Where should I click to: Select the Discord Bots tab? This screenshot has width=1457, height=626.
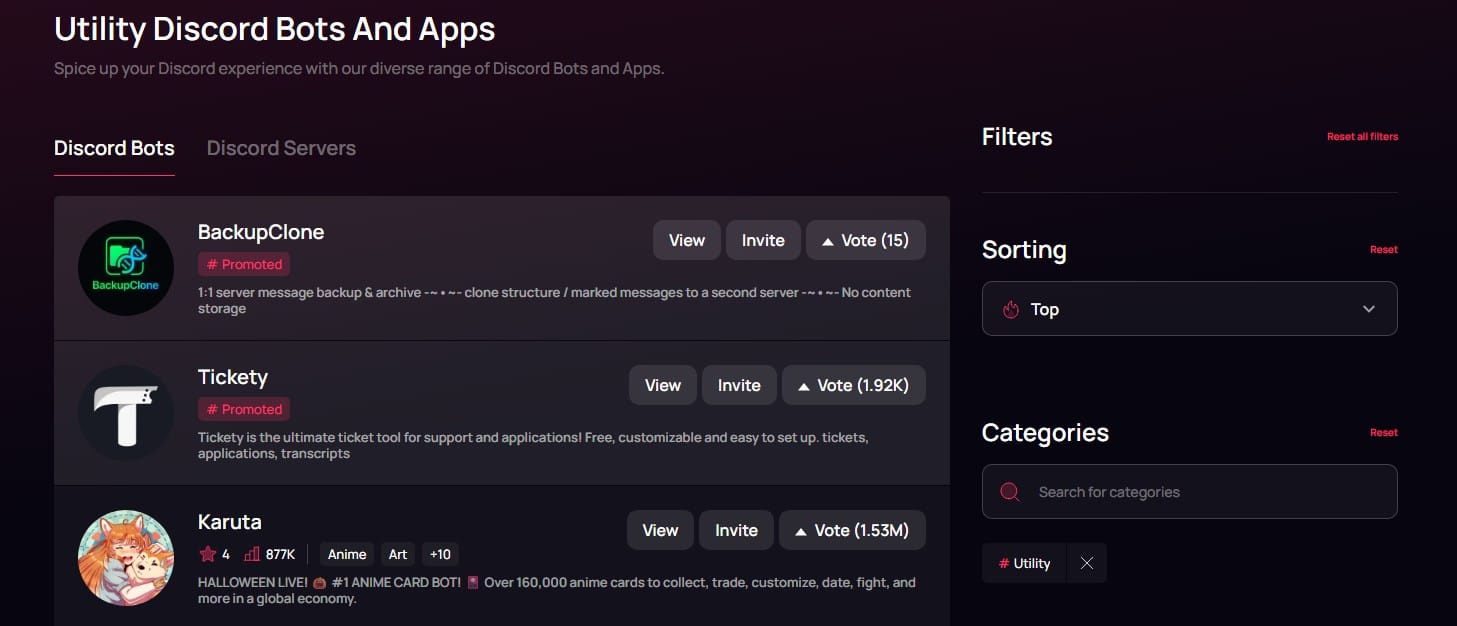tap(113, 147)
